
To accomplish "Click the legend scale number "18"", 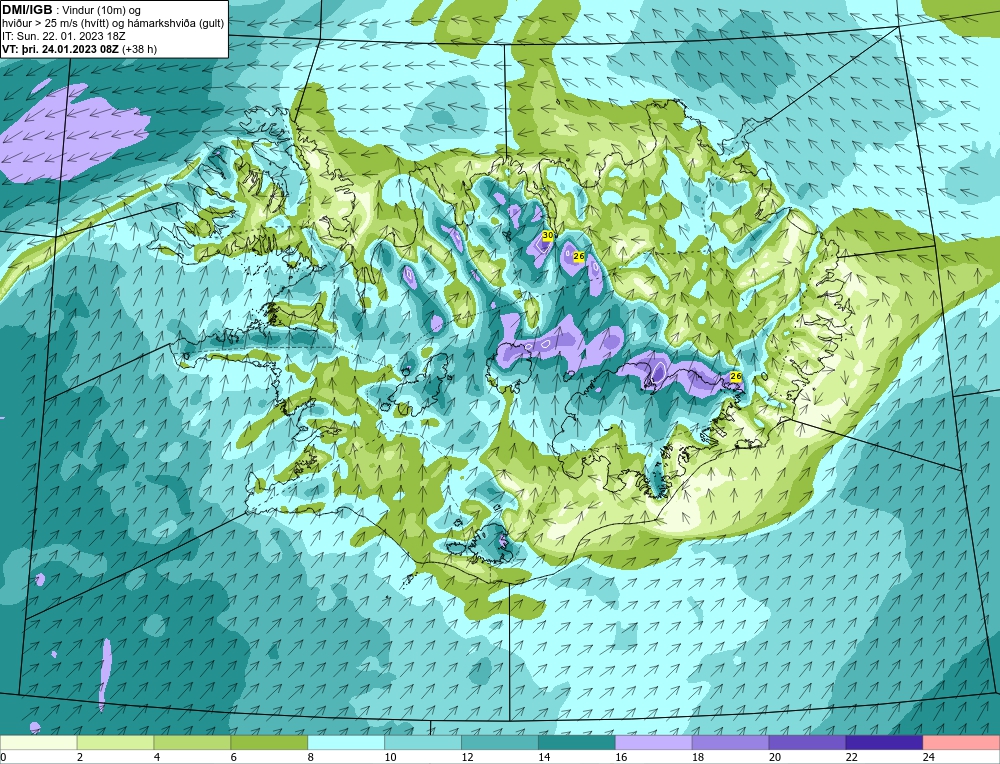I will click(698, 757).
